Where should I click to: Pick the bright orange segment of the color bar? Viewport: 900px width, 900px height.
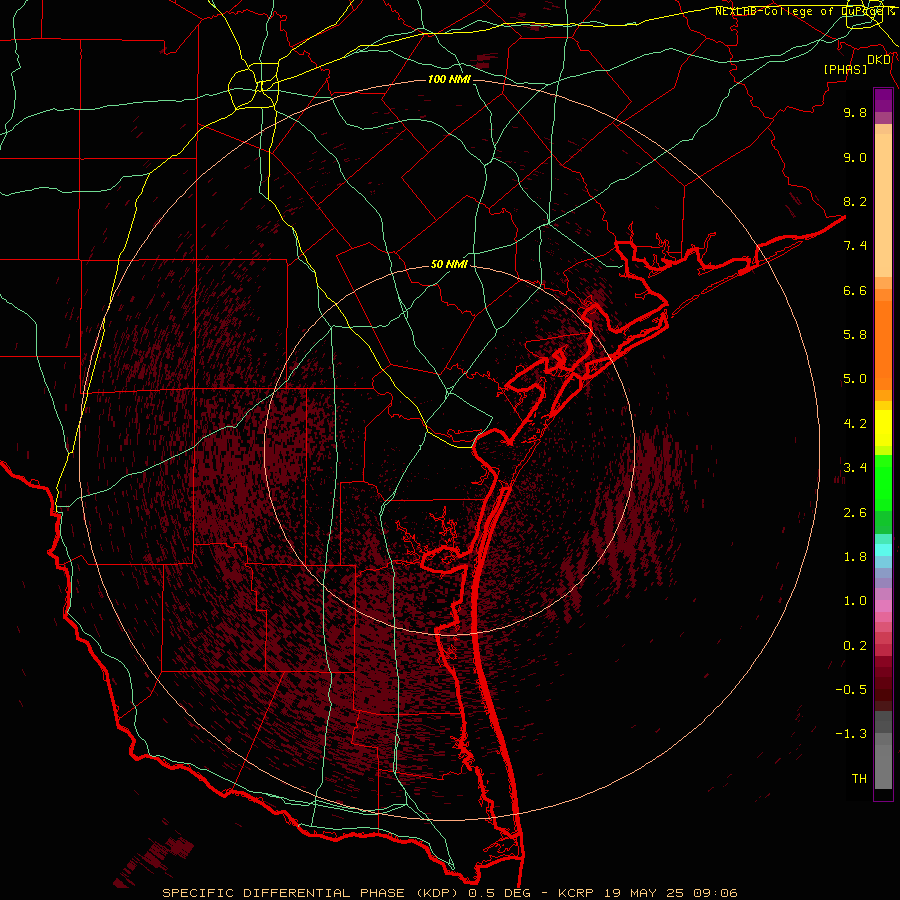(x=883, y=346)
